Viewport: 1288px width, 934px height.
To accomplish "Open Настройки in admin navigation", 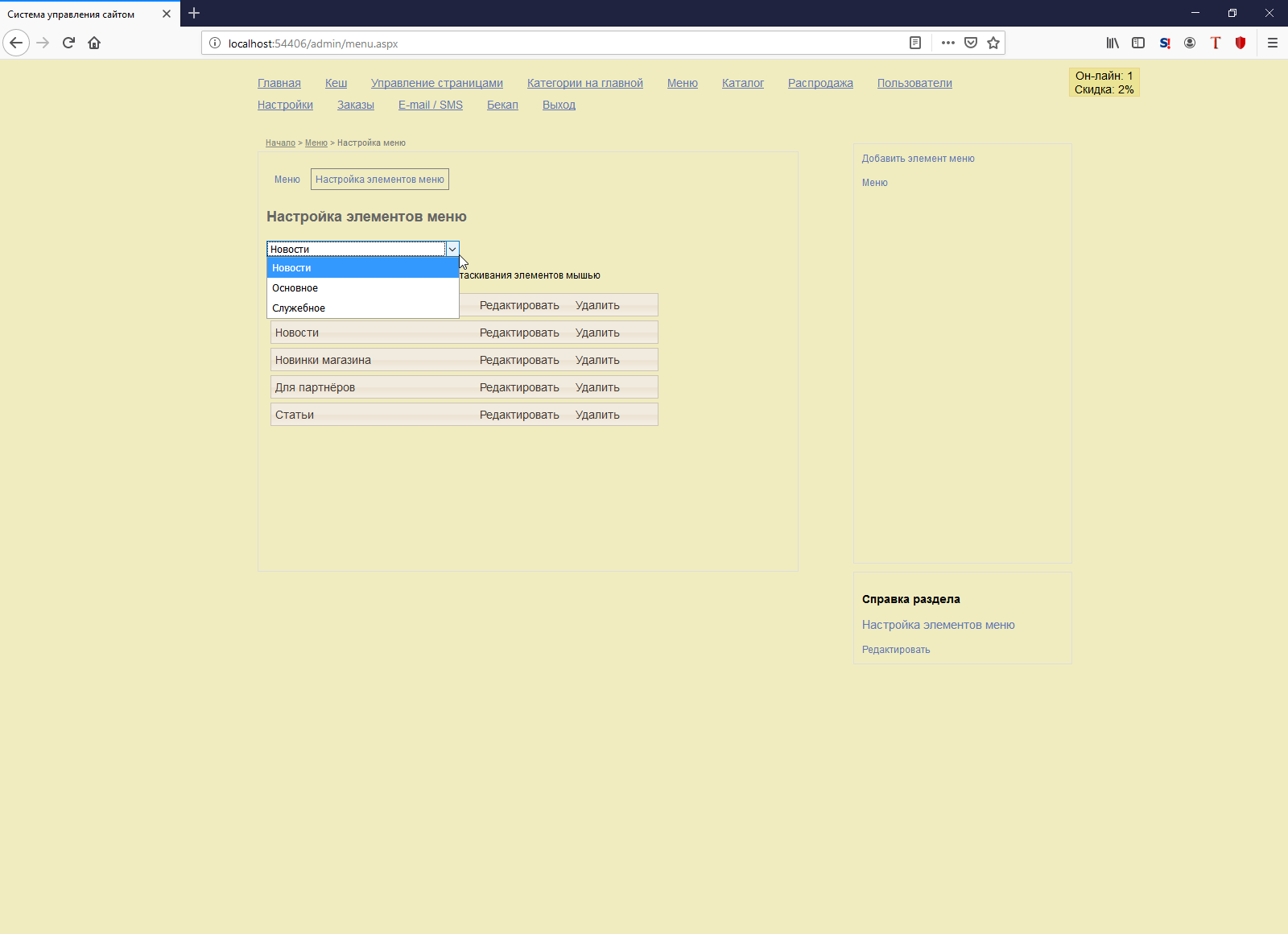I will [285, 105].
